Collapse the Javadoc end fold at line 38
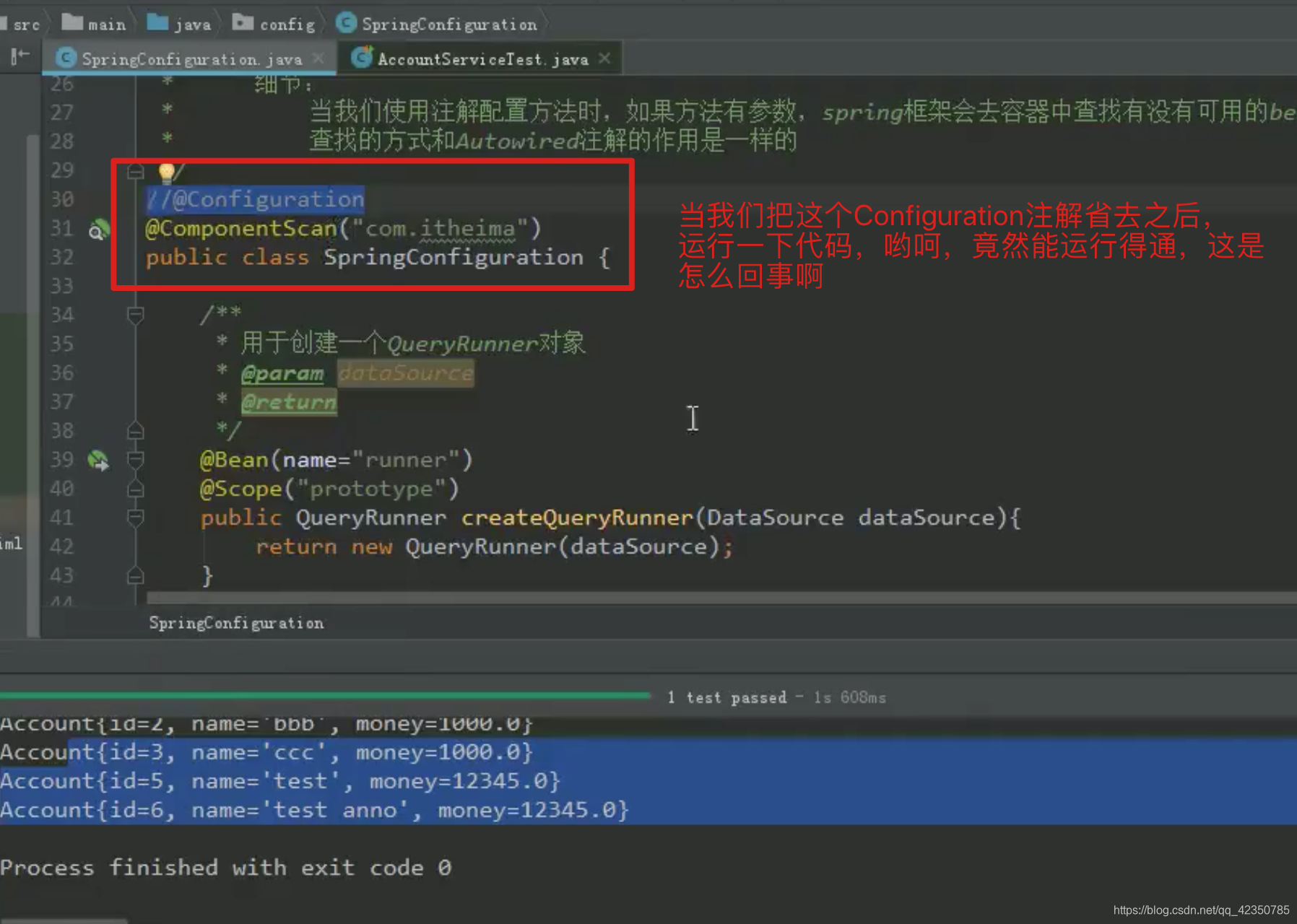This screenshot has height=924, width=1297. [135, 431]
